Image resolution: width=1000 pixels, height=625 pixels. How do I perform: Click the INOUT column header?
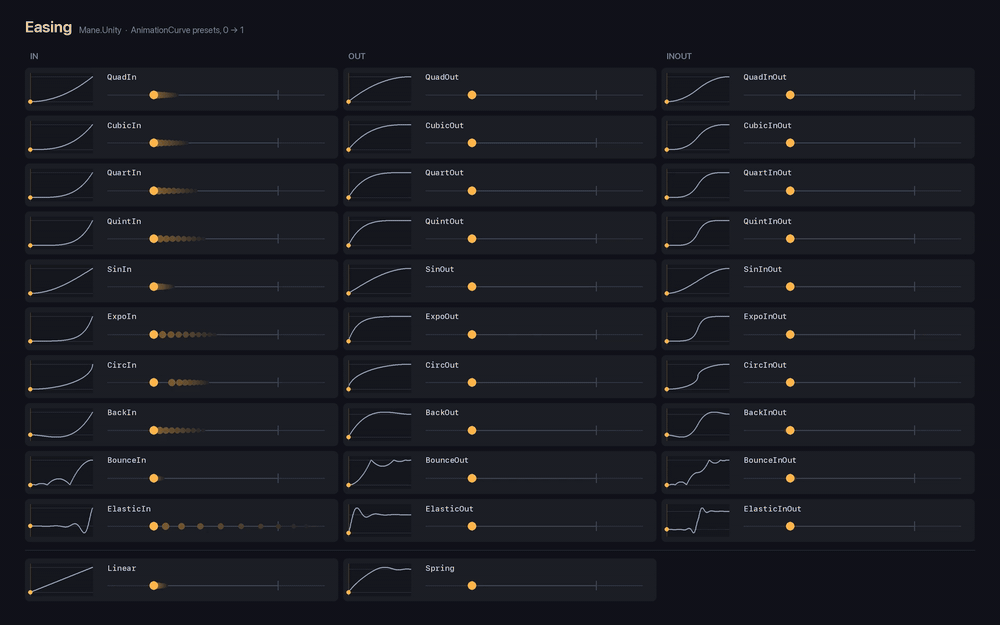click(679, 56)
